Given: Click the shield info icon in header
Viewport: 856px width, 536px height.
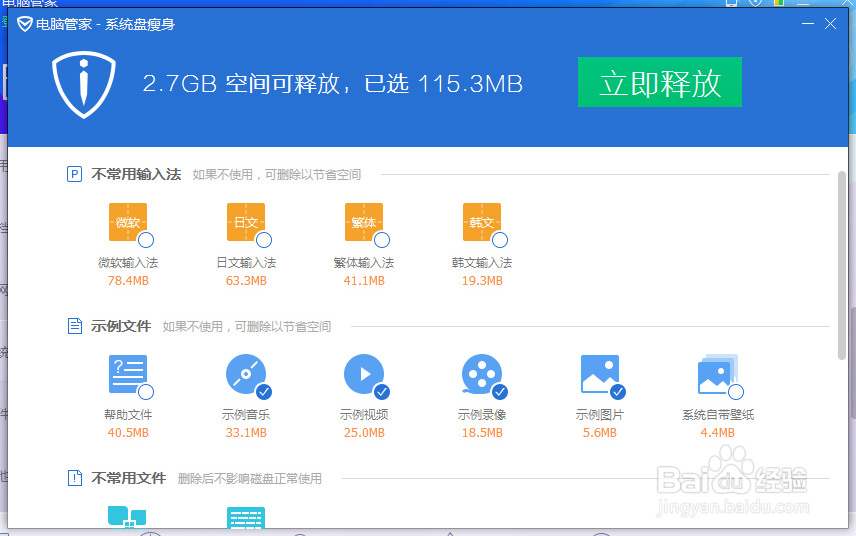Looking at the screenshot, I should coord(84,85).
